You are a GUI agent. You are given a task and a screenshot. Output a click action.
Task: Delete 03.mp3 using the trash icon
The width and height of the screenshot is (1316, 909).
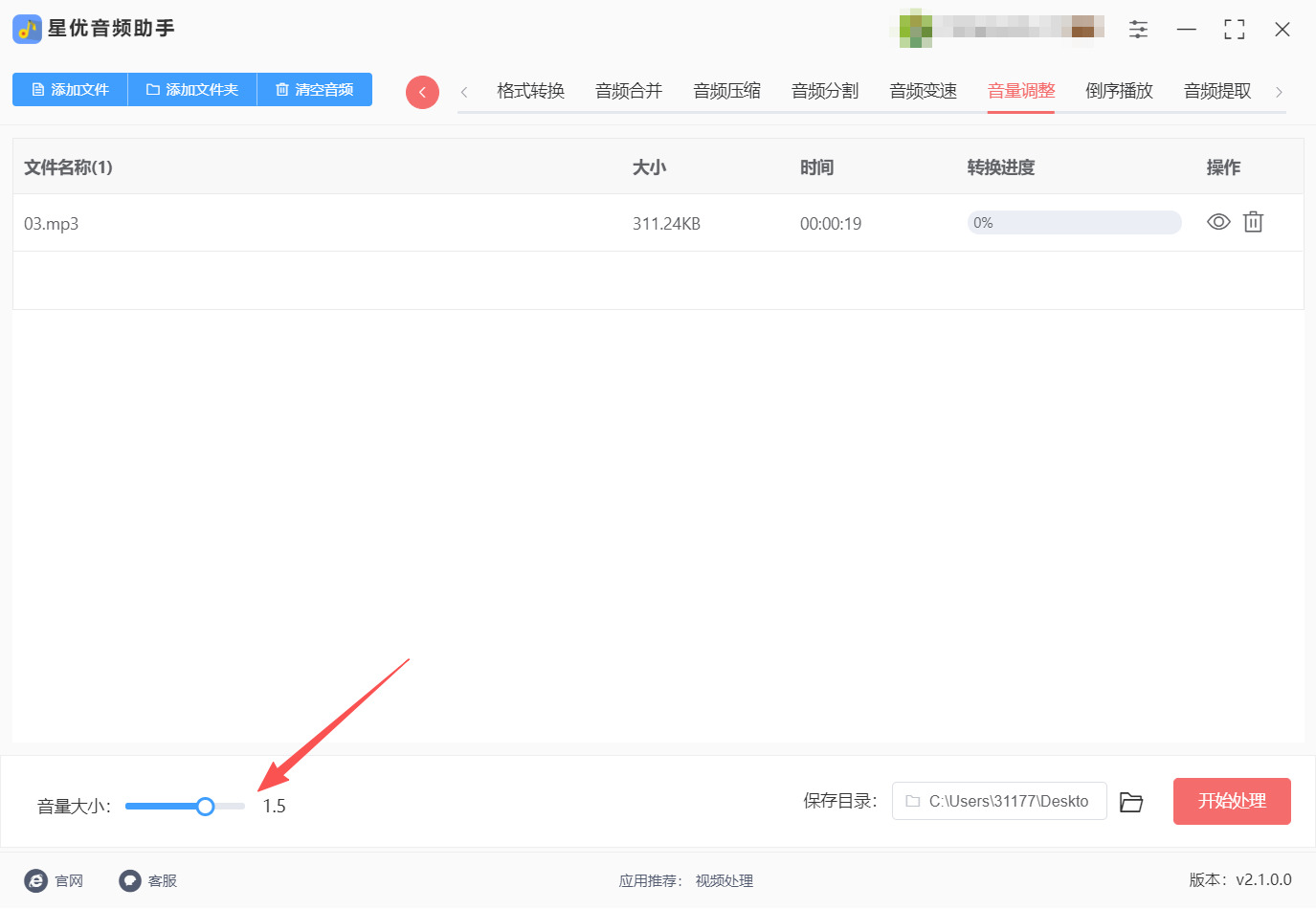point(1253,221)
